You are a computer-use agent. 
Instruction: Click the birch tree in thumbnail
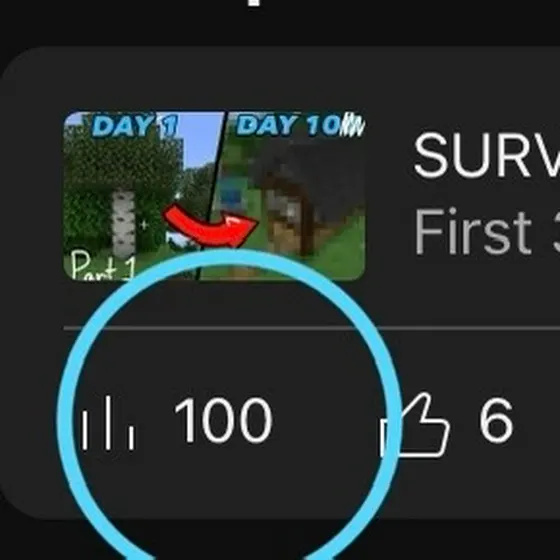124,223
